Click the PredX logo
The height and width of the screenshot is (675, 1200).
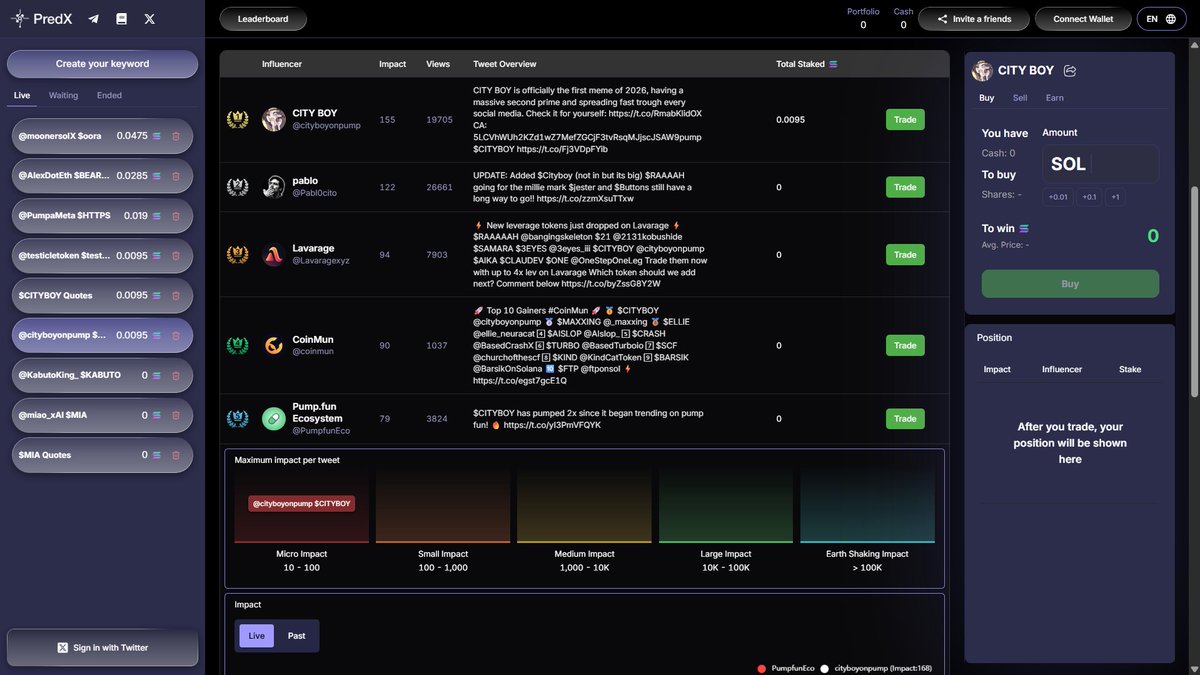point(41,19)
